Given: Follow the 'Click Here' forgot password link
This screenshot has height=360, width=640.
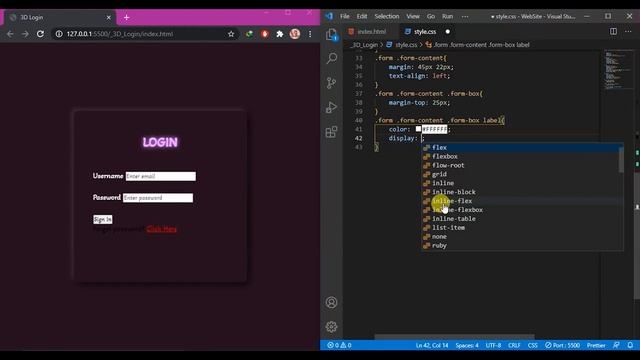Looking at the screenshot, I should pyautogui.click(x=162, y=229).
